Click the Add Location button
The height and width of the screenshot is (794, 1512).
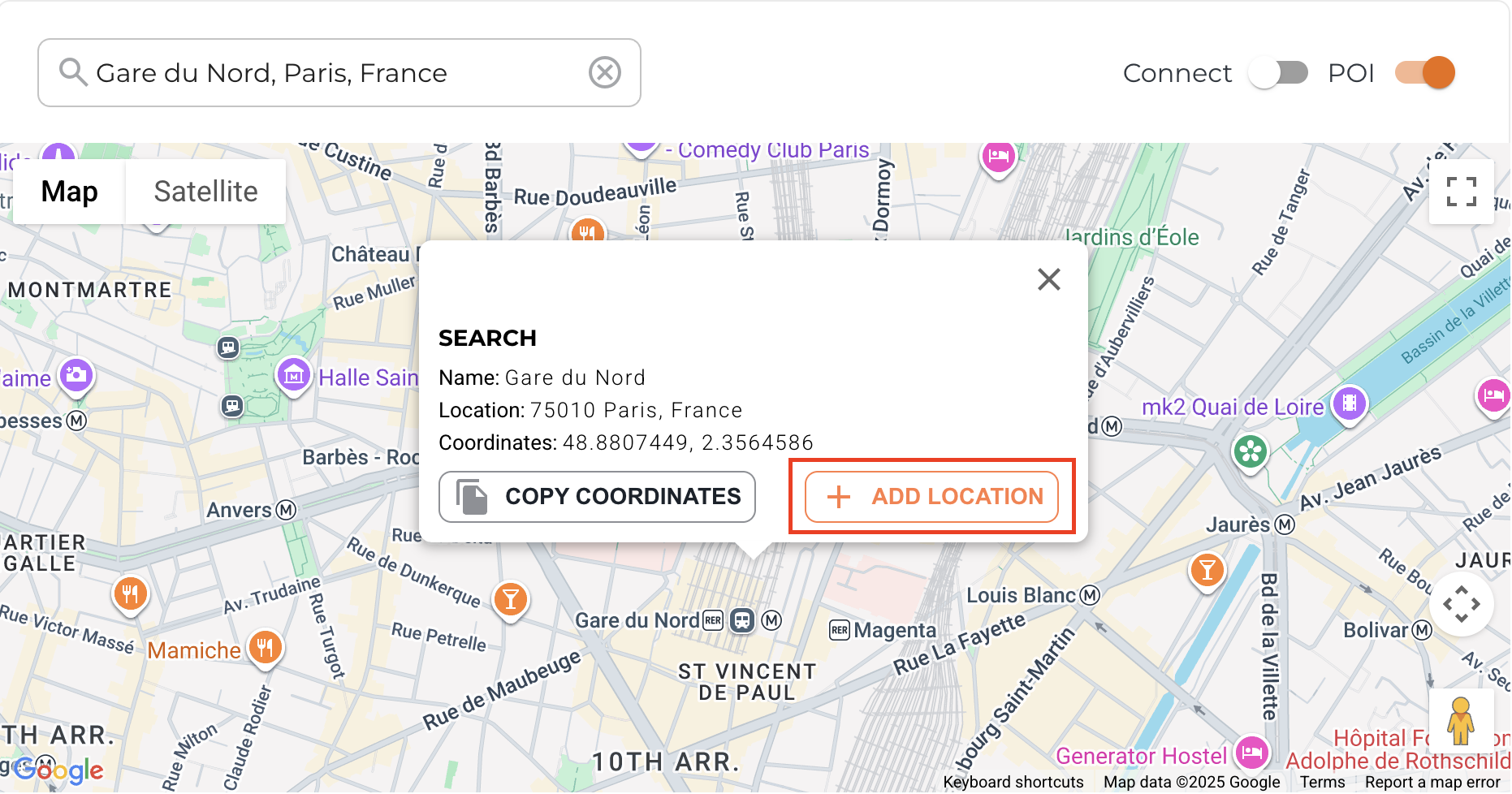click(x=931, y=496)
